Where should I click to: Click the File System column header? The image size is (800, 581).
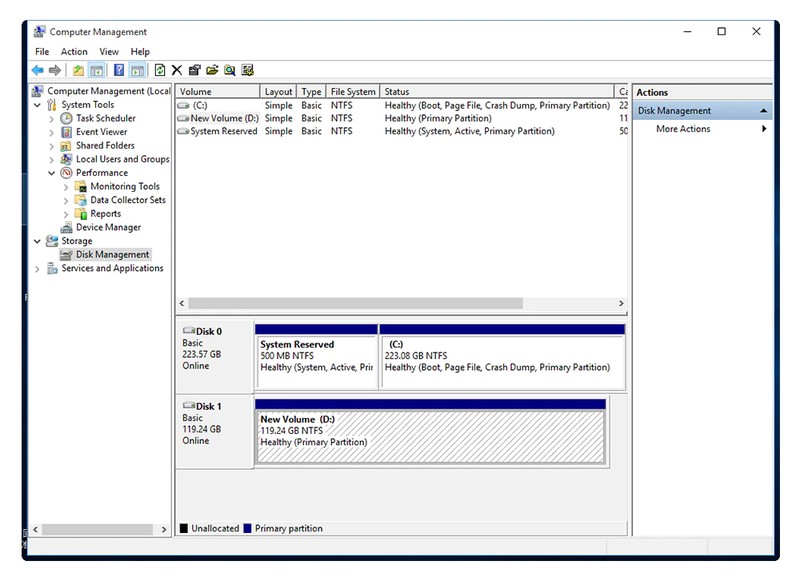coord(353,92)
